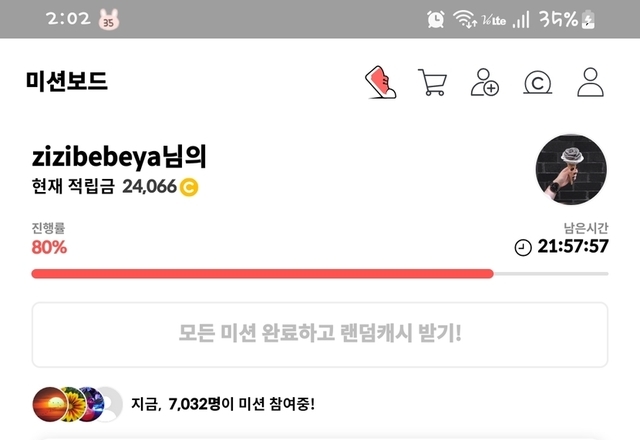Open the red sneaker step-counter icon
Image resolution: width=640 pixels, height=440 pixels.
(x=380, y=82)
